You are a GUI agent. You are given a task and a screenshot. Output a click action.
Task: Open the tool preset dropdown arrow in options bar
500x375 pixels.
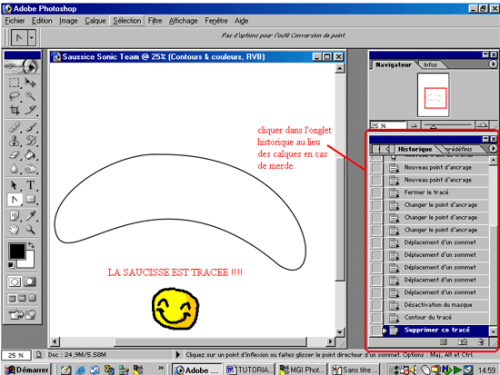point(31,38)
